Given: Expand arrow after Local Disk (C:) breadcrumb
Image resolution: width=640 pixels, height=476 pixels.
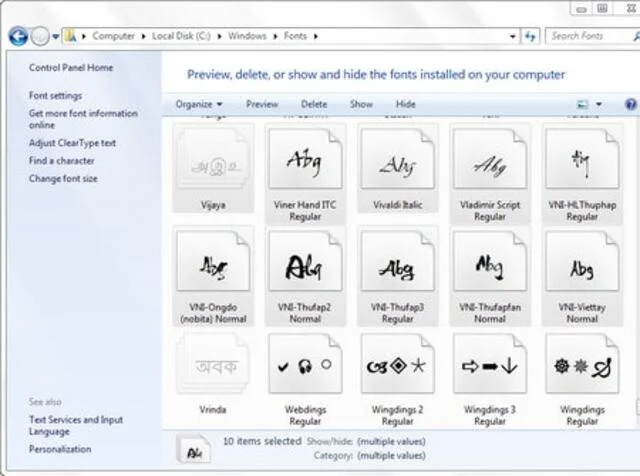Looking at the screenshot, I should coord(219,36).
